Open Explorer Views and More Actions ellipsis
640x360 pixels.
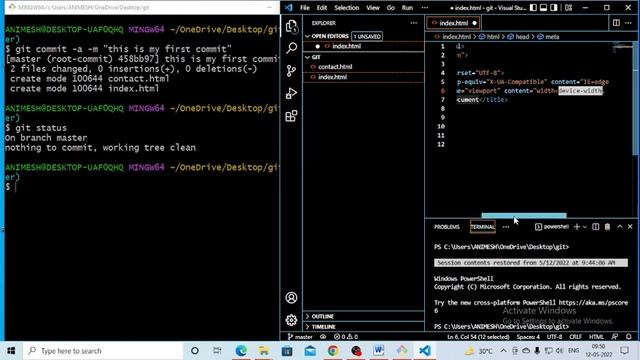pyautogui.click(x=413, y=23)
